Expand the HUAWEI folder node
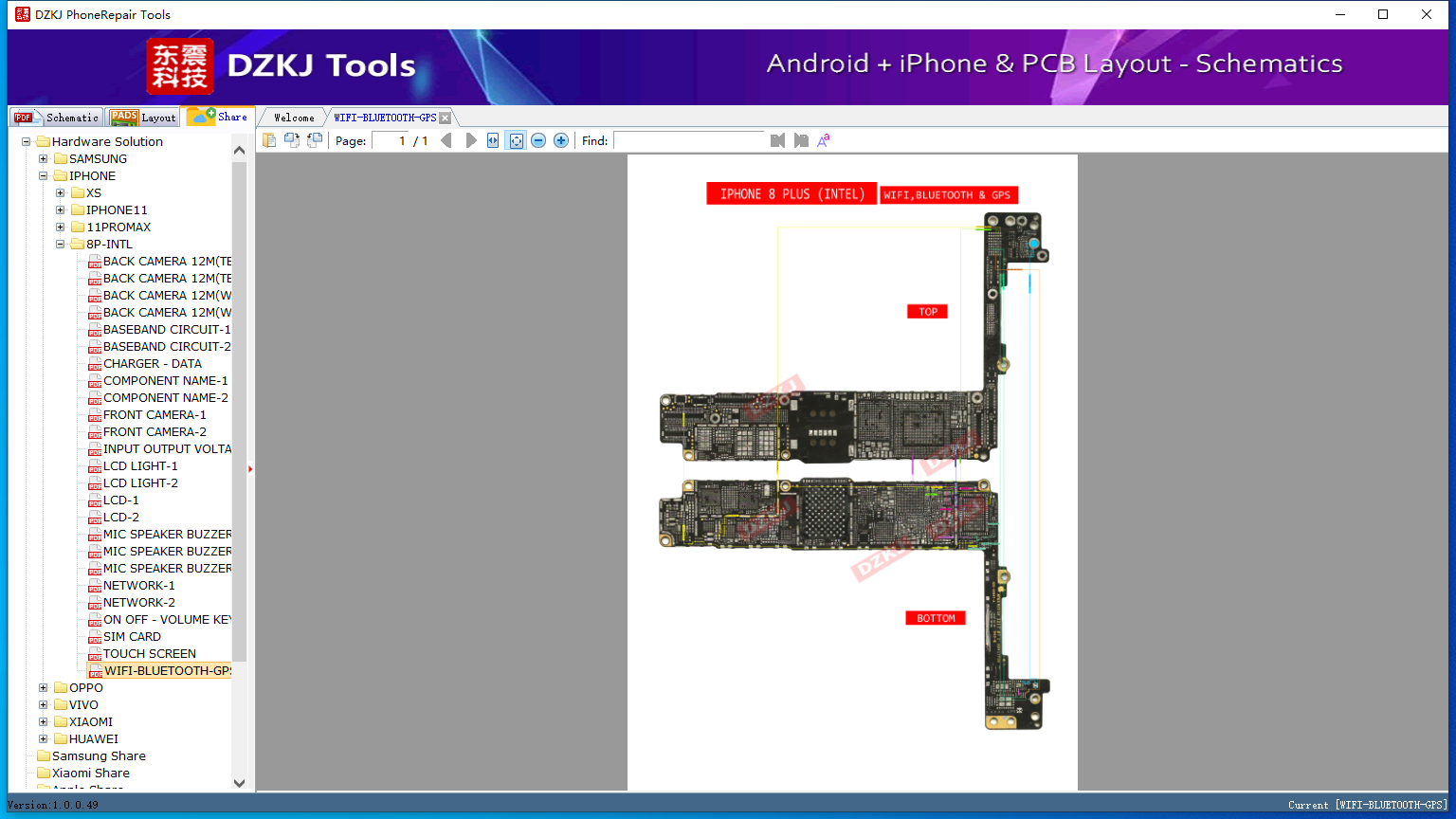The image size is (1456, 819). click(x=44, y=739)
